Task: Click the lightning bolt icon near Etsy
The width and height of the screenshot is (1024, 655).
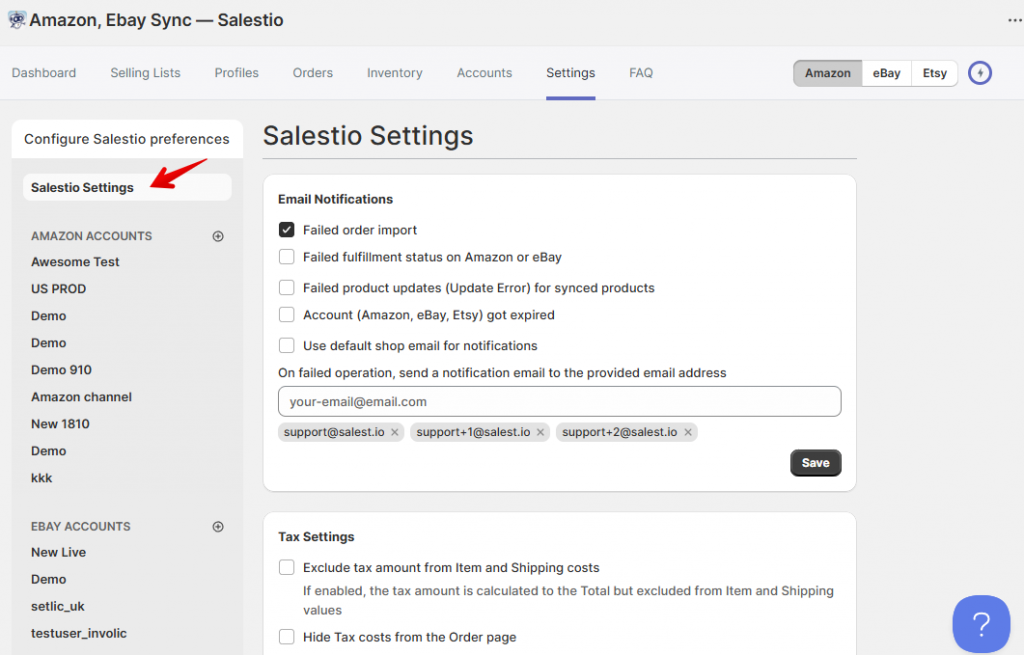Action: pos(980,73)
